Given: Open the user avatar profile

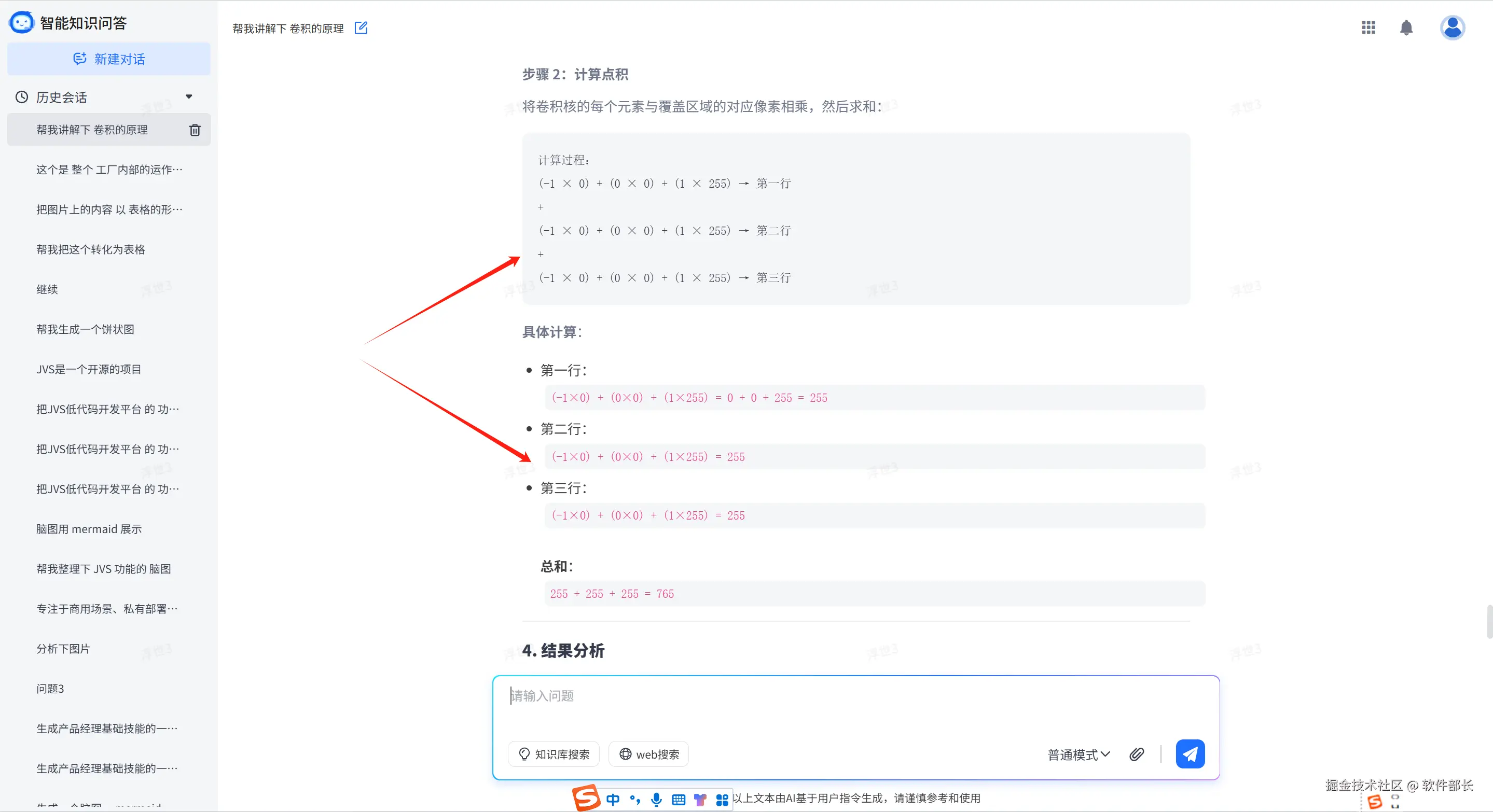Looking at the screenshot, I should (1452, 27).
